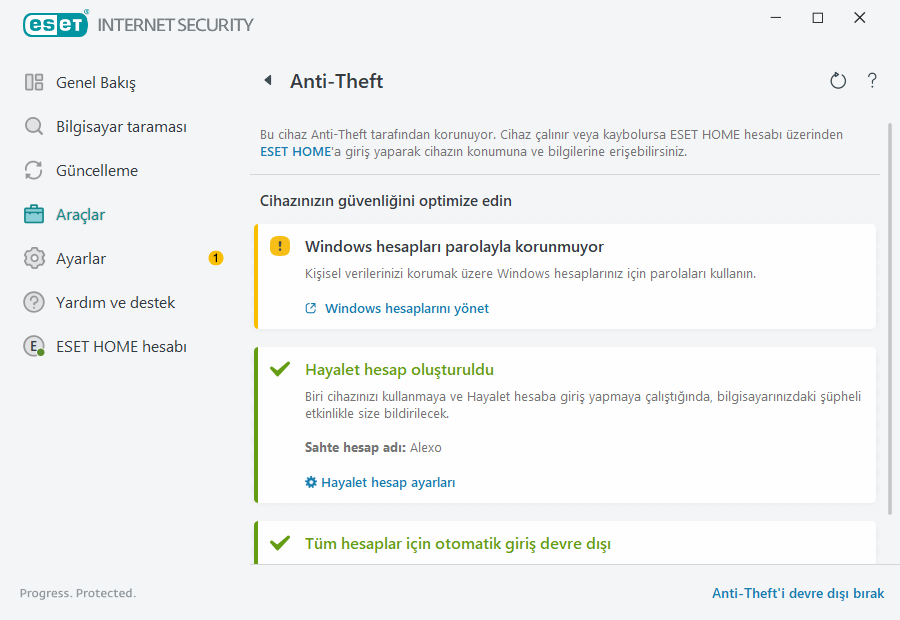Click the Ayarlar gear icon
Image resolution: width=900 pixels, height=620 pixels.
[32, 258]
